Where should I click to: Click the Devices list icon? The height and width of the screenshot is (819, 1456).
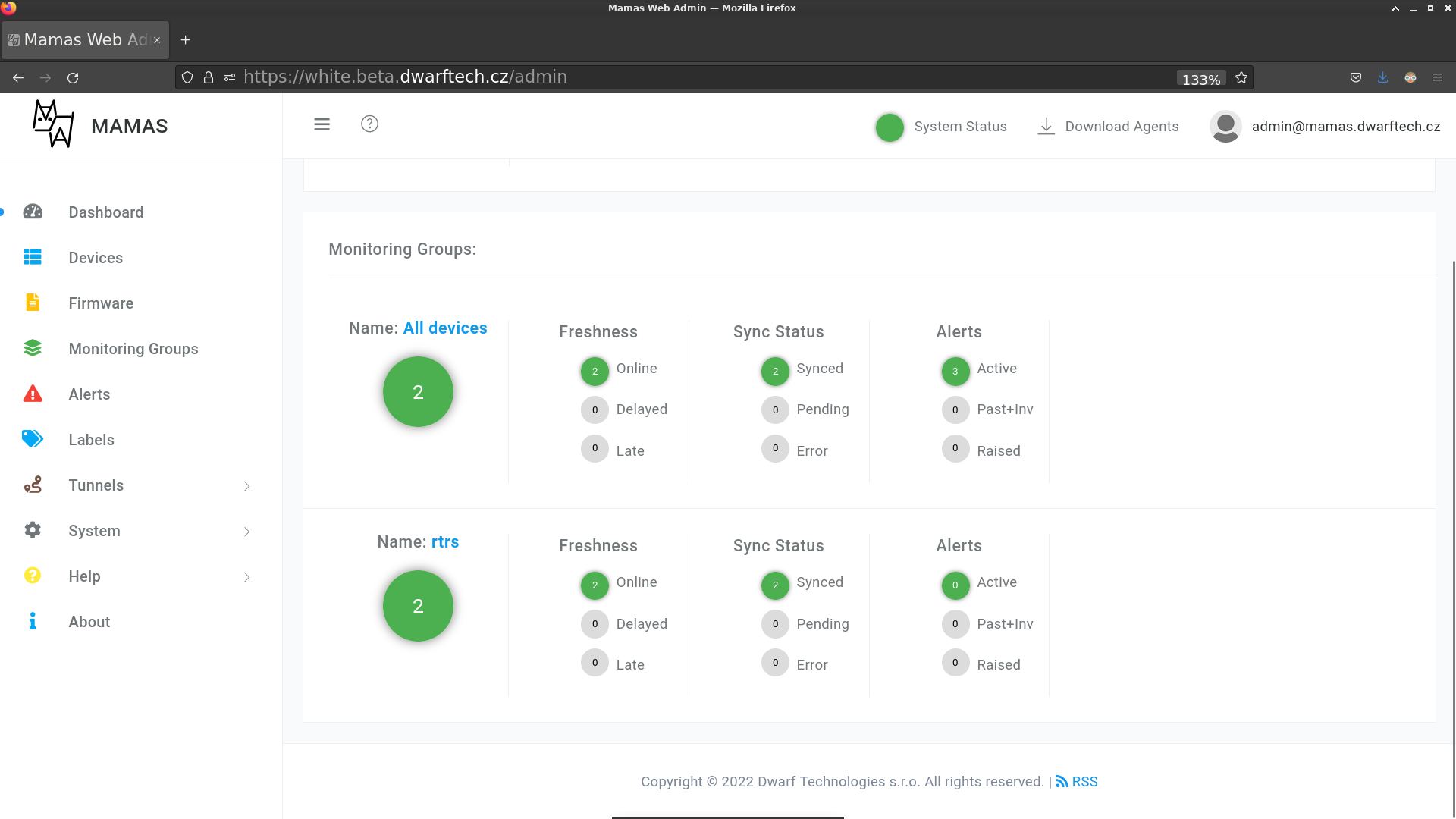(33, 257)
